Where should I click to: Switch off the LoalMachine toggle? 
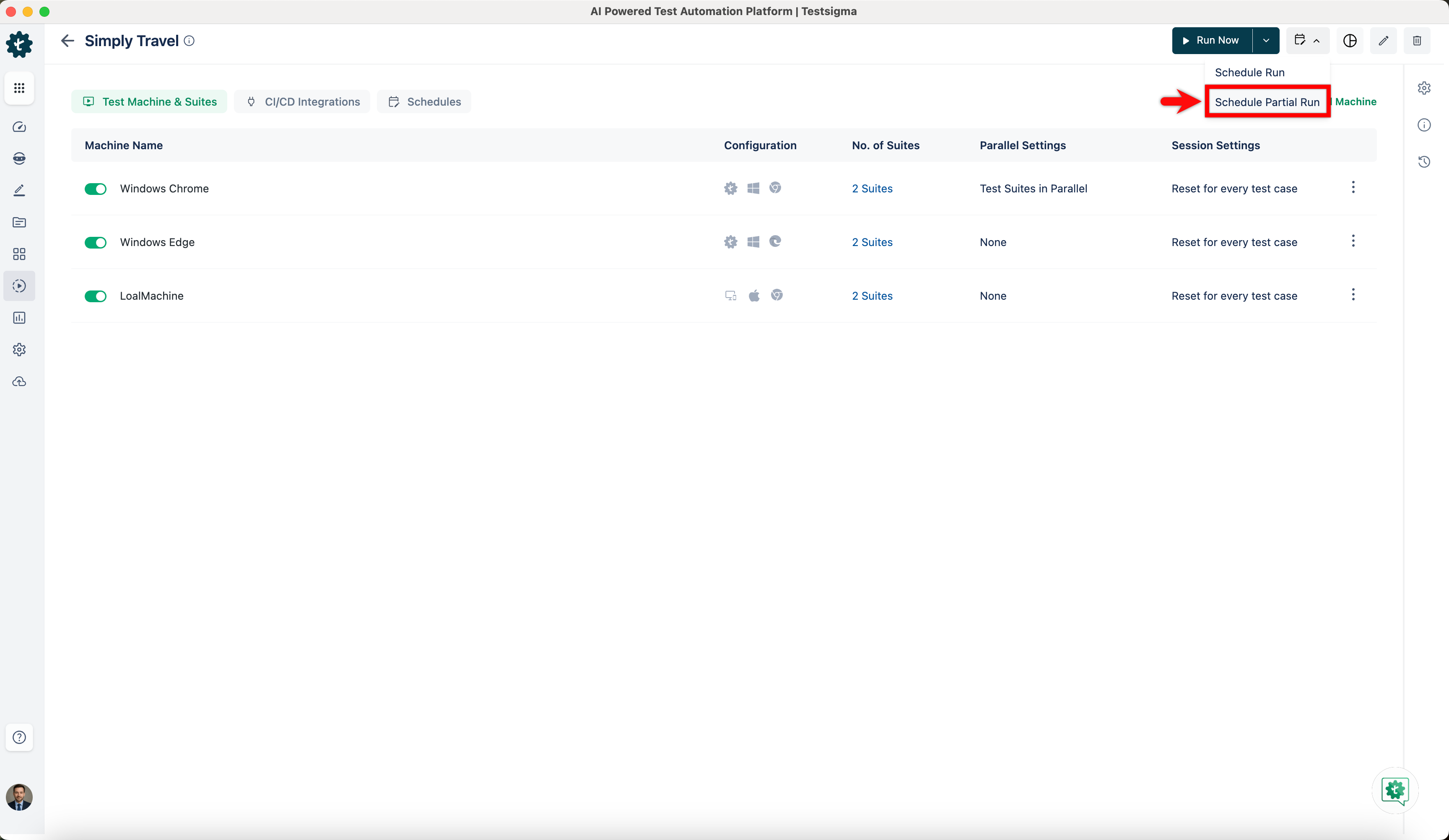(96, 296)
